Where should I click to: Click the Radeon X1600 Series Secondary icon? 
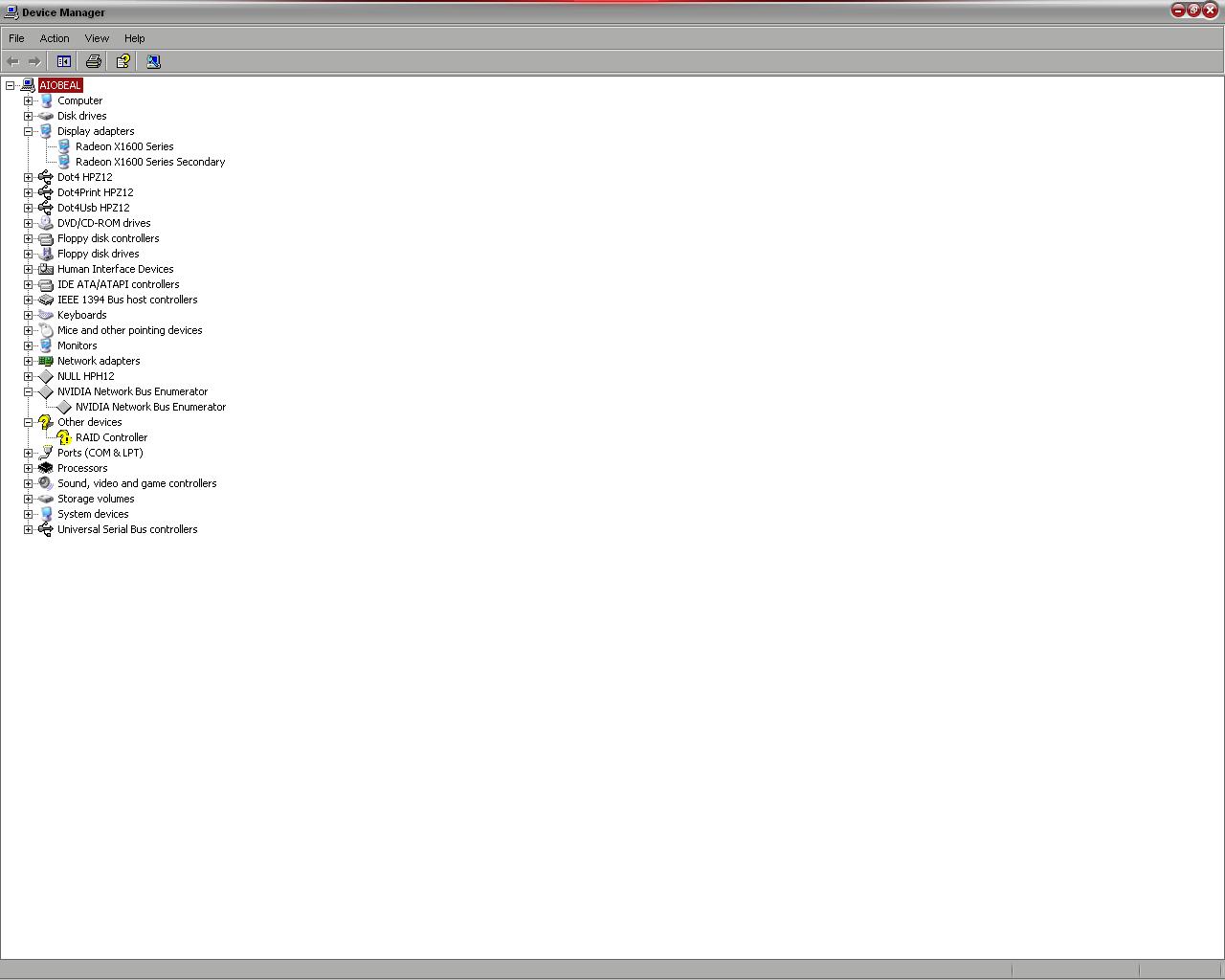[64, 162]
